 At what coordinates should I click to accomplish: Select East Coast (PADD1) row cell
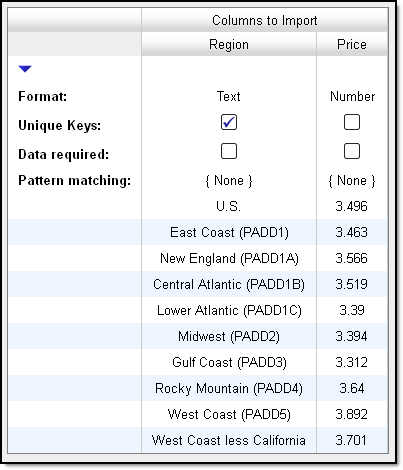229,232
